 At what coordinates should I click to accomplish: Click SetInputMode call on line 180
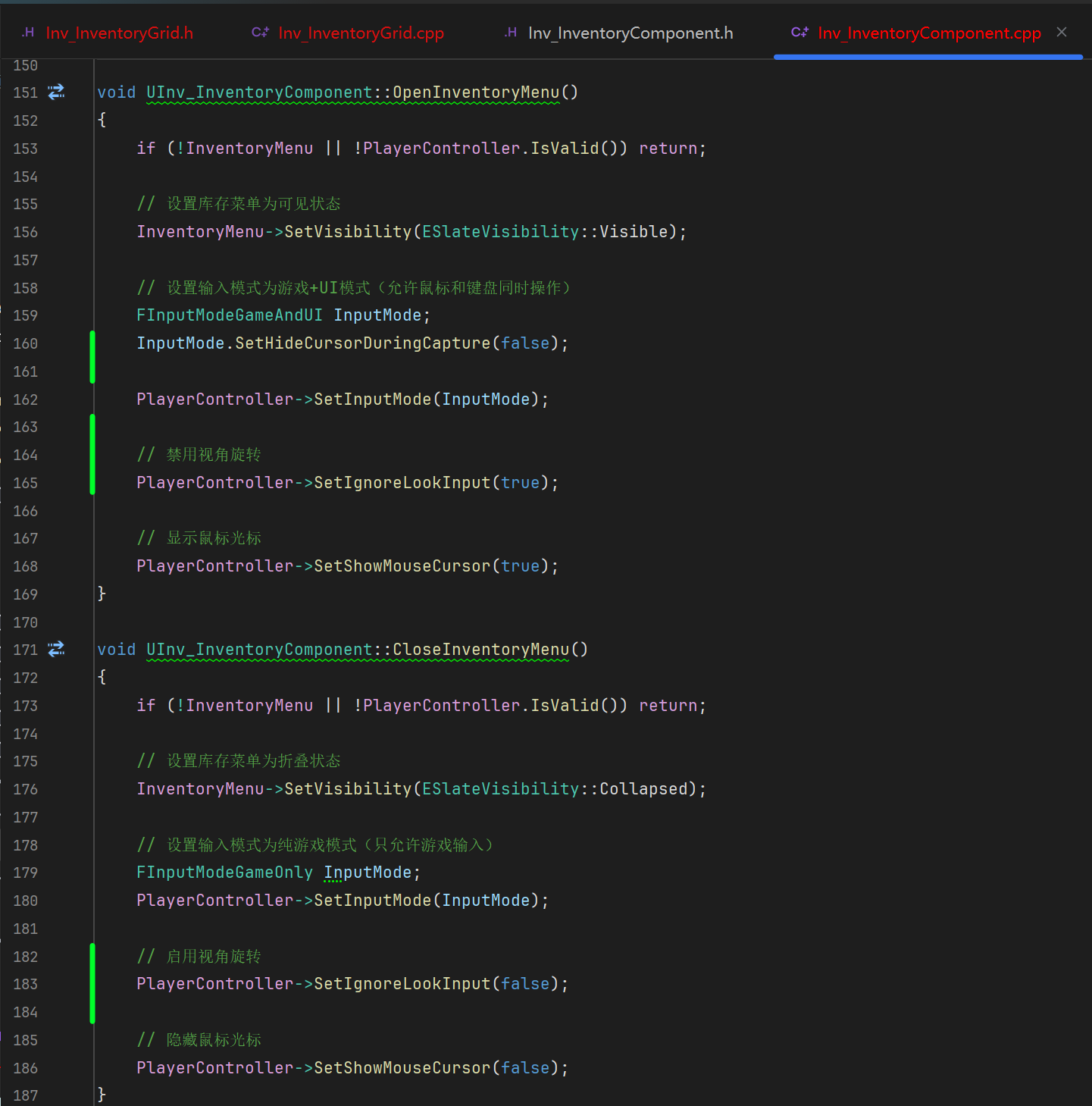[373, 901]
